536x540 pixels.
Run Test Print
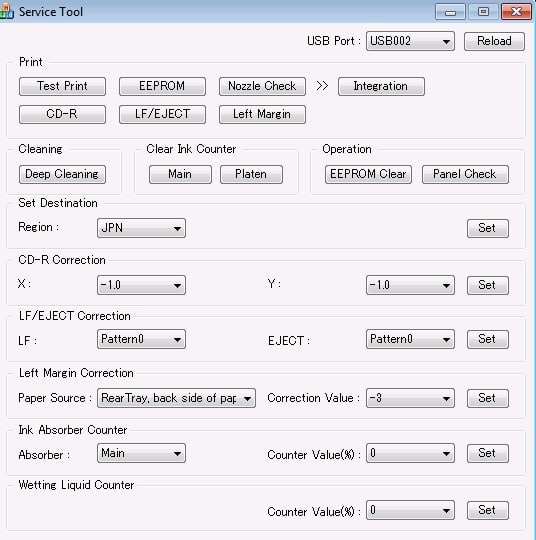pos(62,86)
